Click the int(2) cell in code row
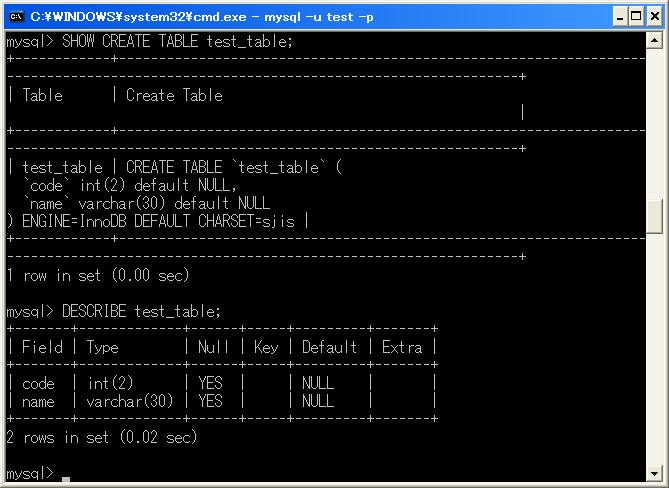The width and height of the screenshot is (669, 488). click(110, 383)
